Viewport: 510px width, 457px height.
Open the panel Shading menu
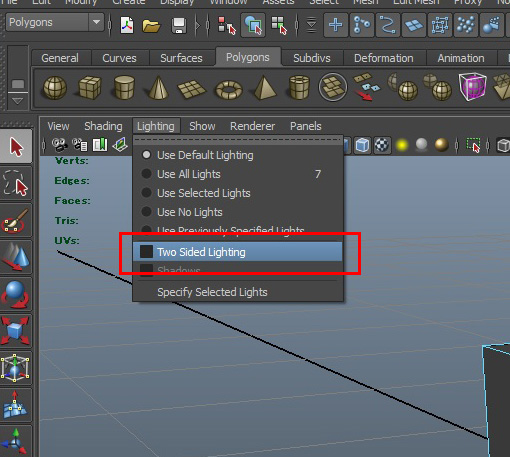103,126
